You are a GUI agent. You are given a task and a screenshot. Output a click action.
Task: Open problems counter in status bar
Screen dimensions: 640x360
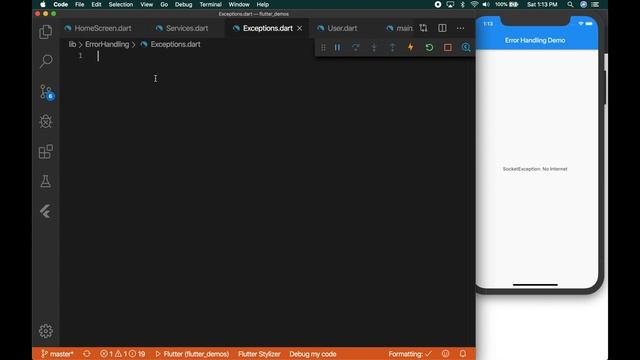click(x=122, y=354)
